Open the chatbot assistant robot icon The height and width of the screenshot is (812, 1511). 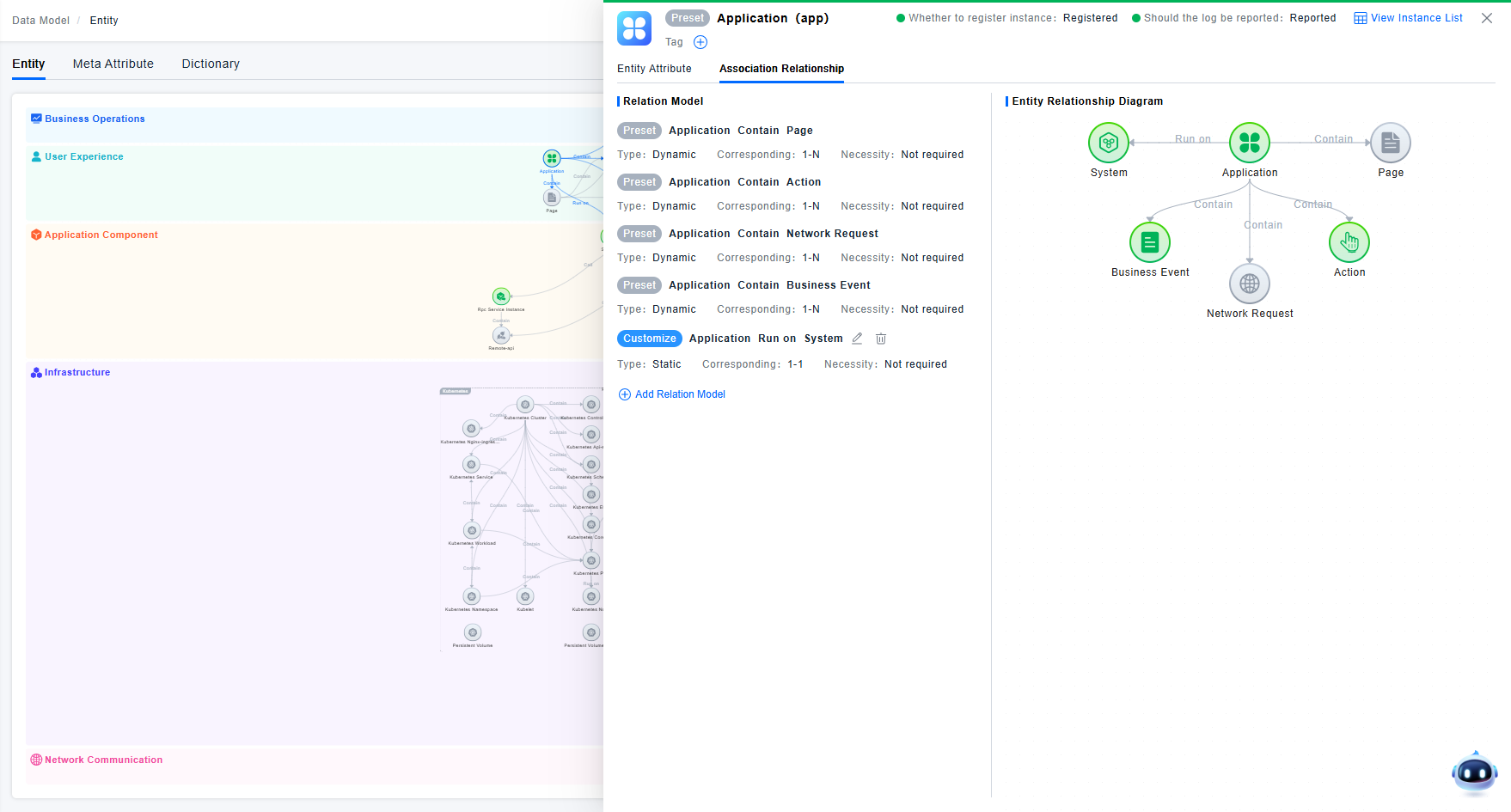[1474, 772]
